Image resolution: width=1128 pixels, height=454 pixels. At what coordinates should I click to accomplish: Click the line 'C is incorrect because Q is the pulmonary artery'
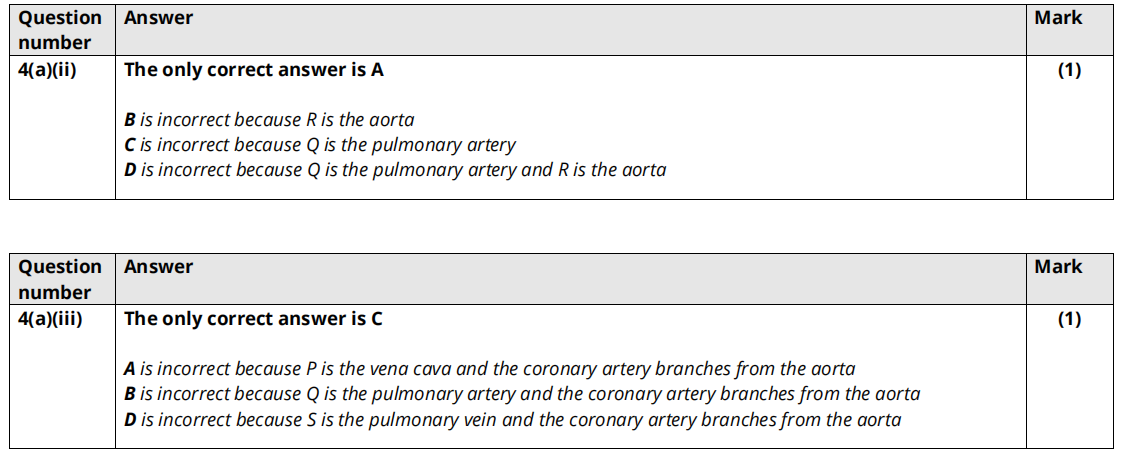point(320,145)
